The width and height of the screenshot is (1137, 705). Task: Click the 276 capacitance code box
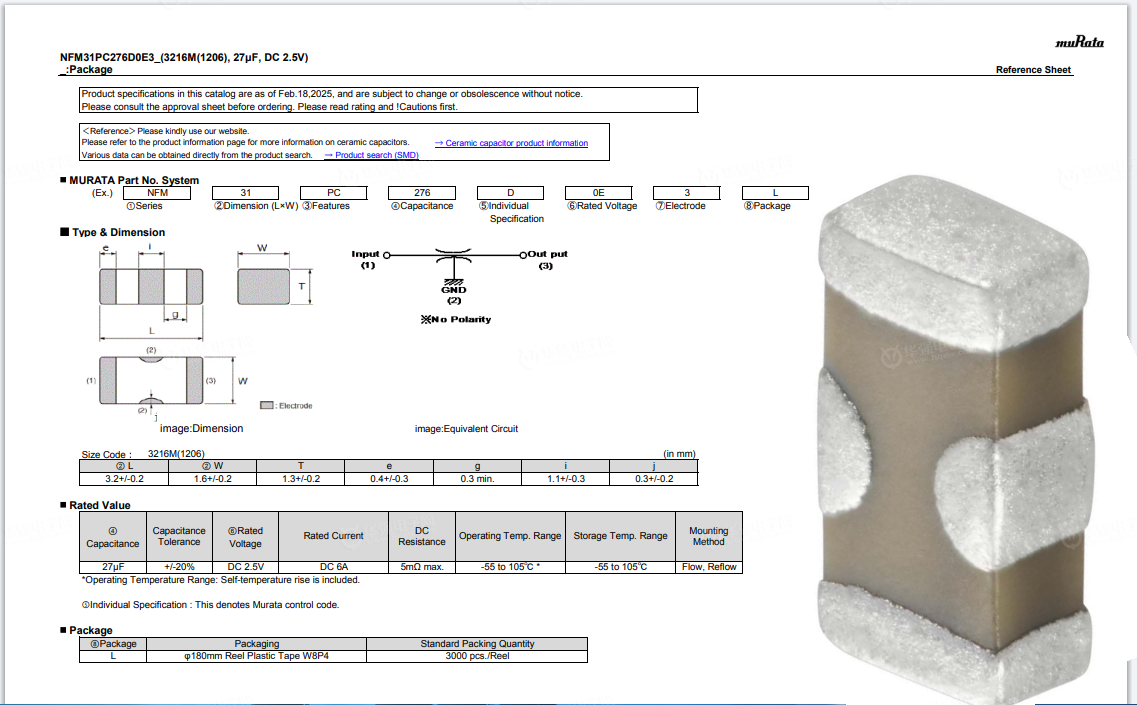pyautogui.click(x=422, y=193)
